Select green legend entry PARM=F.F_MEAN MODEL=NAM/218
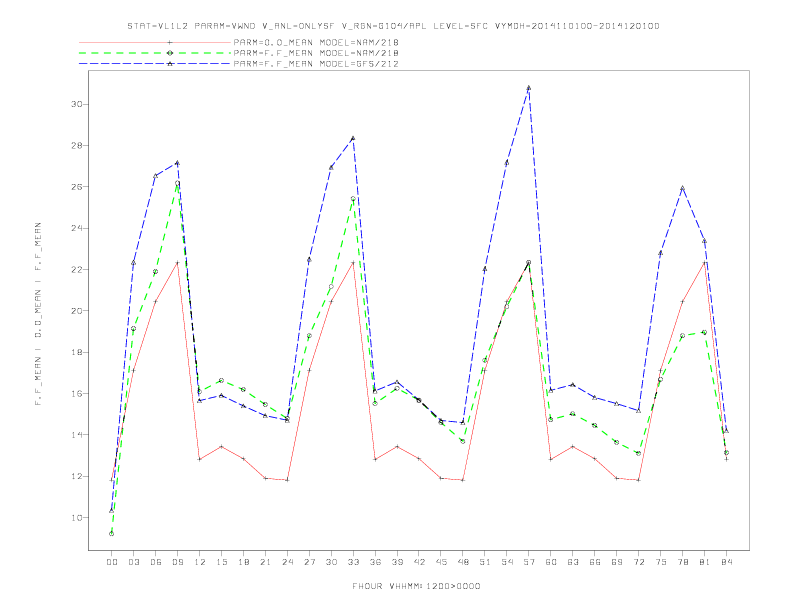792x612 pixels. click(316, 53)
